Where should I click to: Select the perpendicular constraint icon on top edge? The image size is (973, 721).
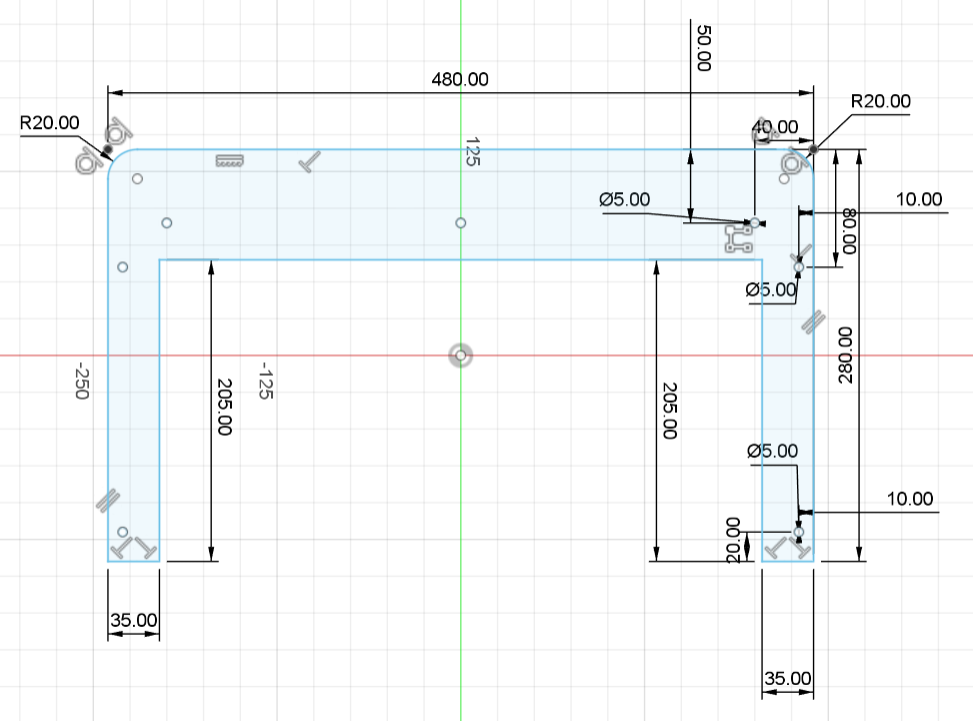point(310,162)
